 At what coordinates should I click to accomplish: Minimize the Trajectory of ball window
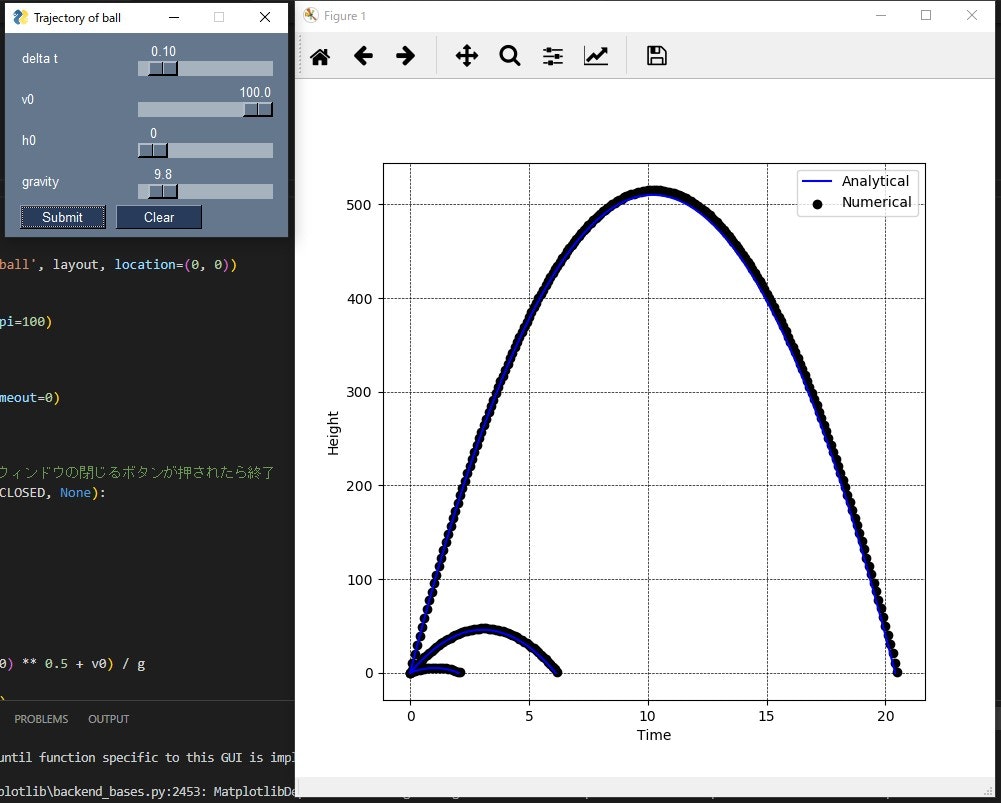point(174,17)
